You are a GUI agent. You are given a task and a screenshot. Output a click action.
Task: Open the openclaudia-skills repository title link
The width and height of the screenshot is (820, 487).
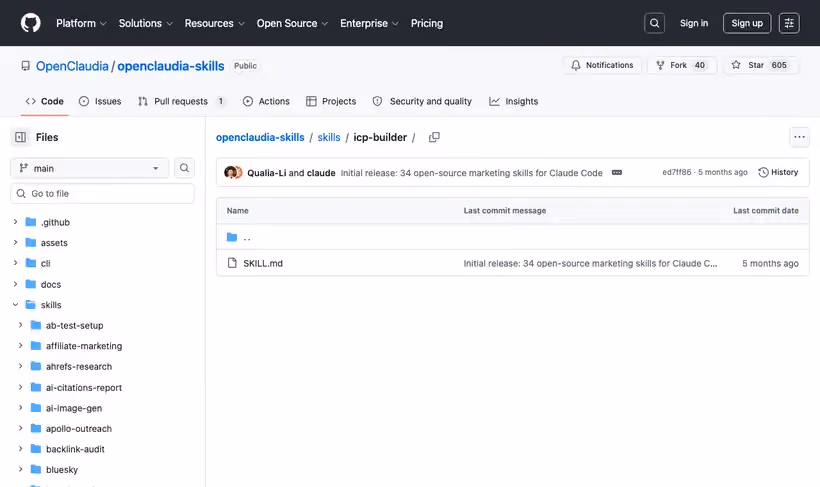click(170, 66)
